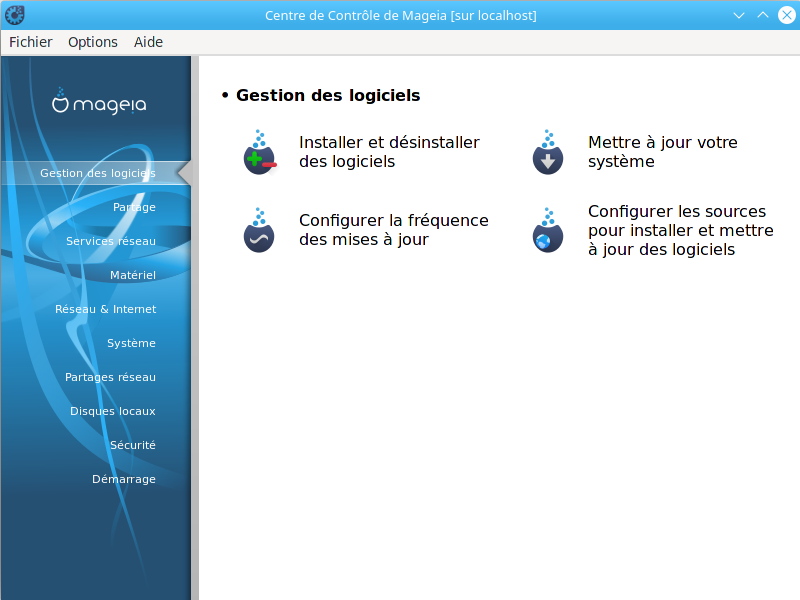Open Configurer les sources pour installer
The width and height of the screenshot is (800, 600).
[x=681, y=230]
